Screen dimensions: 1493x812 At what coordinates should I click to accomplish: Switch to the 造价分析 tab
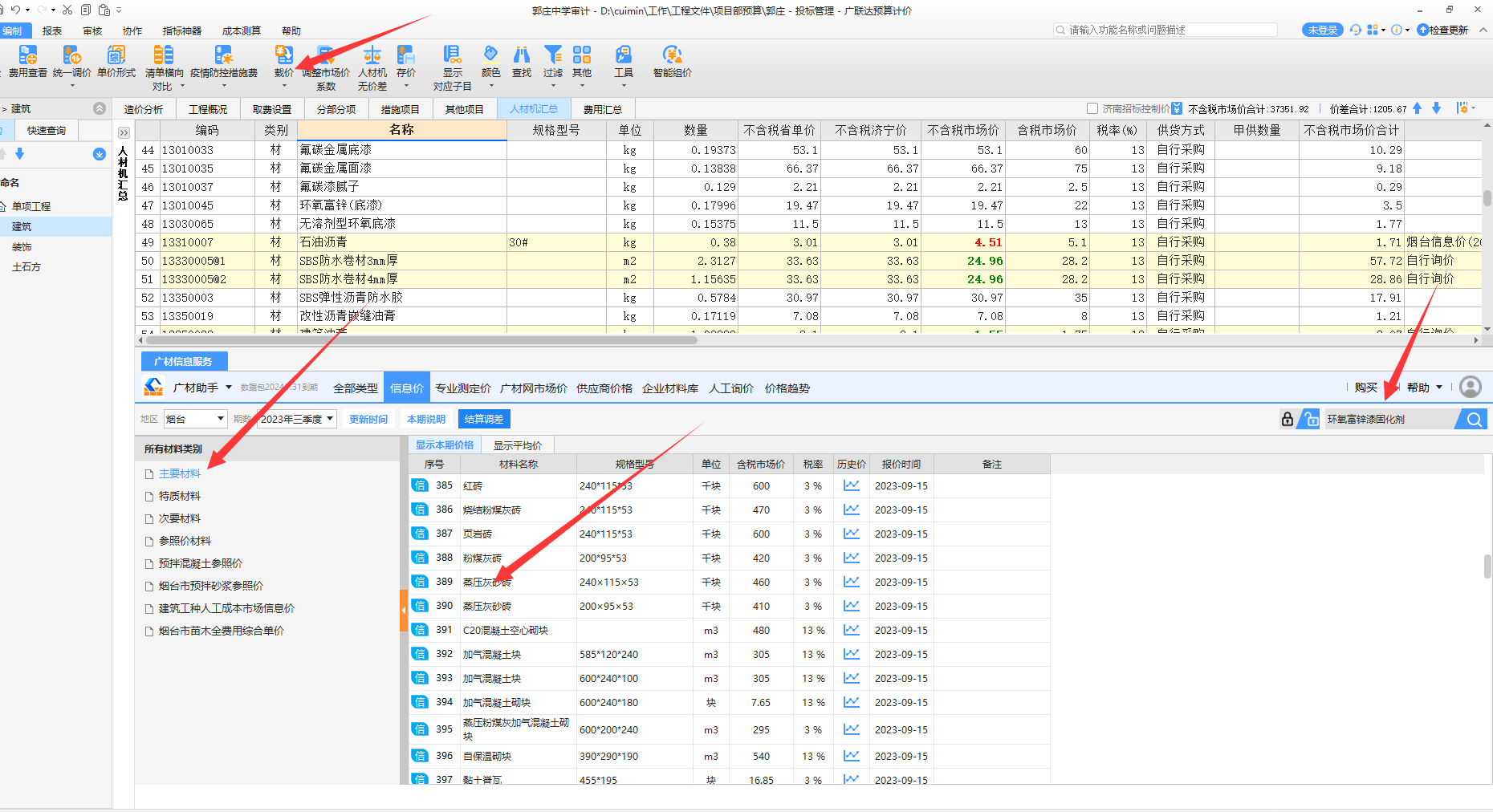[x=144, y=109]
